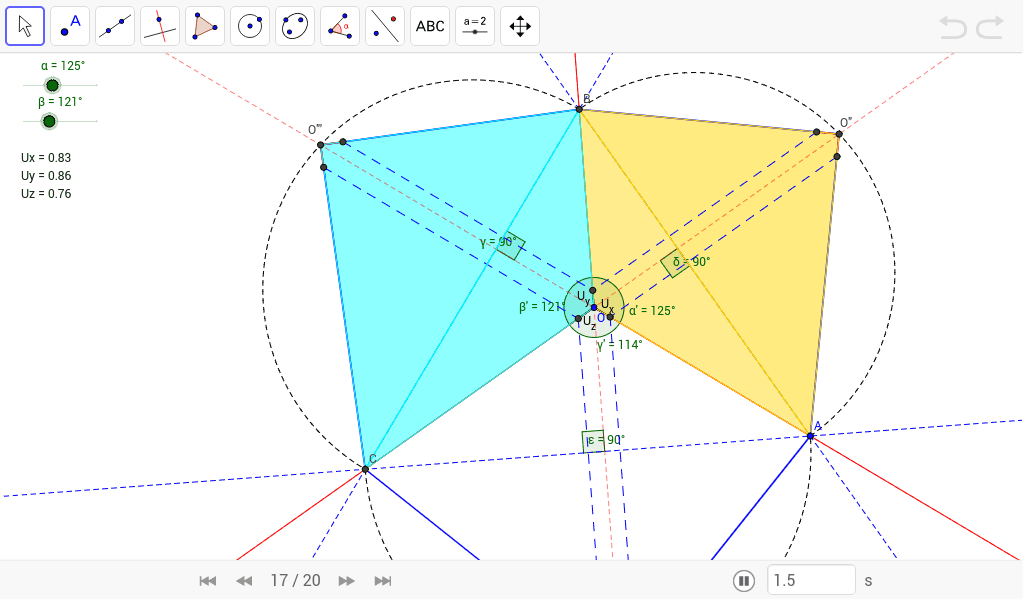Select the Move arrow tool

click(x=25, y=26)
